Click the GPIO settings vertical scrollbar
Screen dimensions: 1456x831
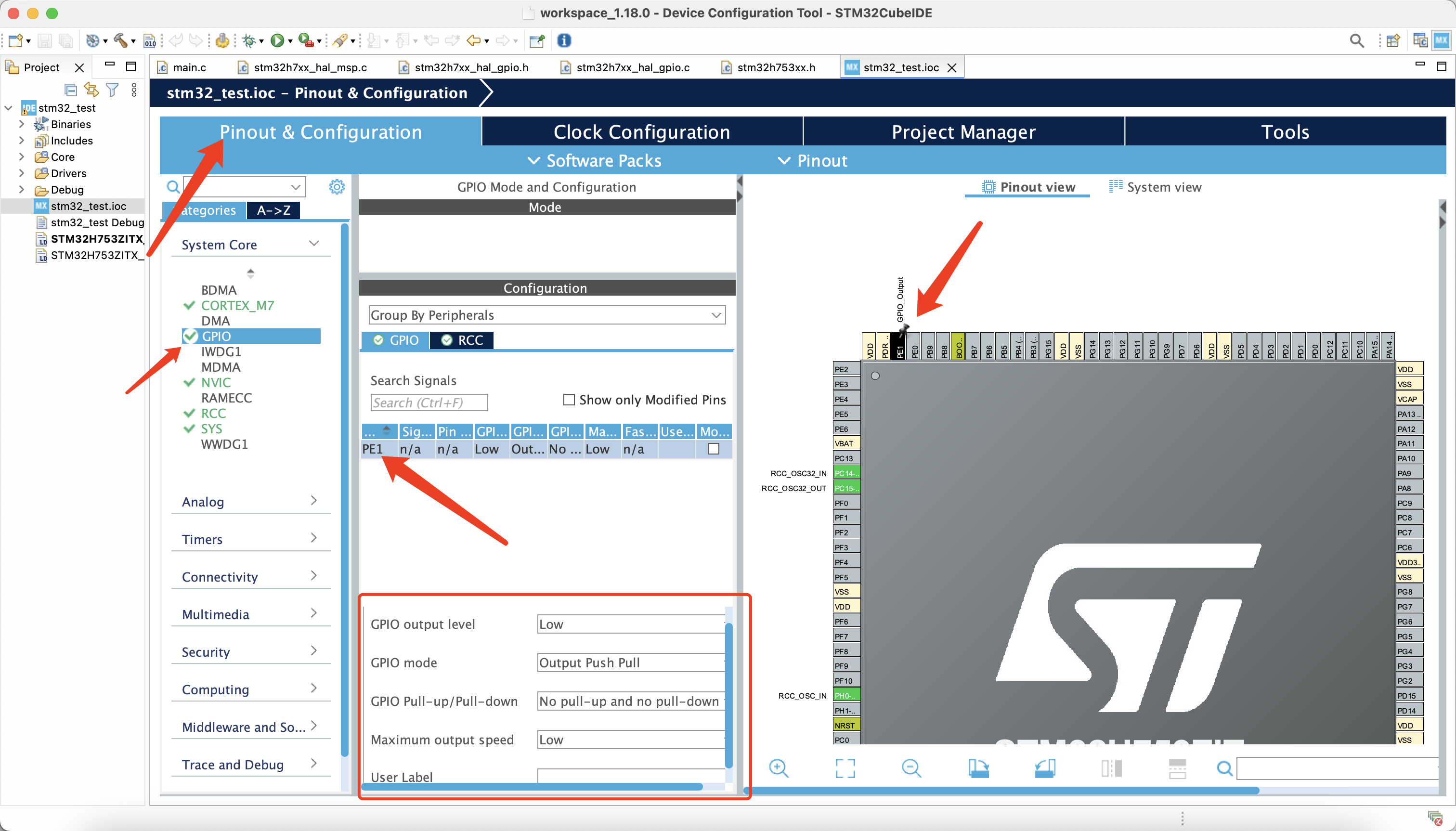pos(728,695)
